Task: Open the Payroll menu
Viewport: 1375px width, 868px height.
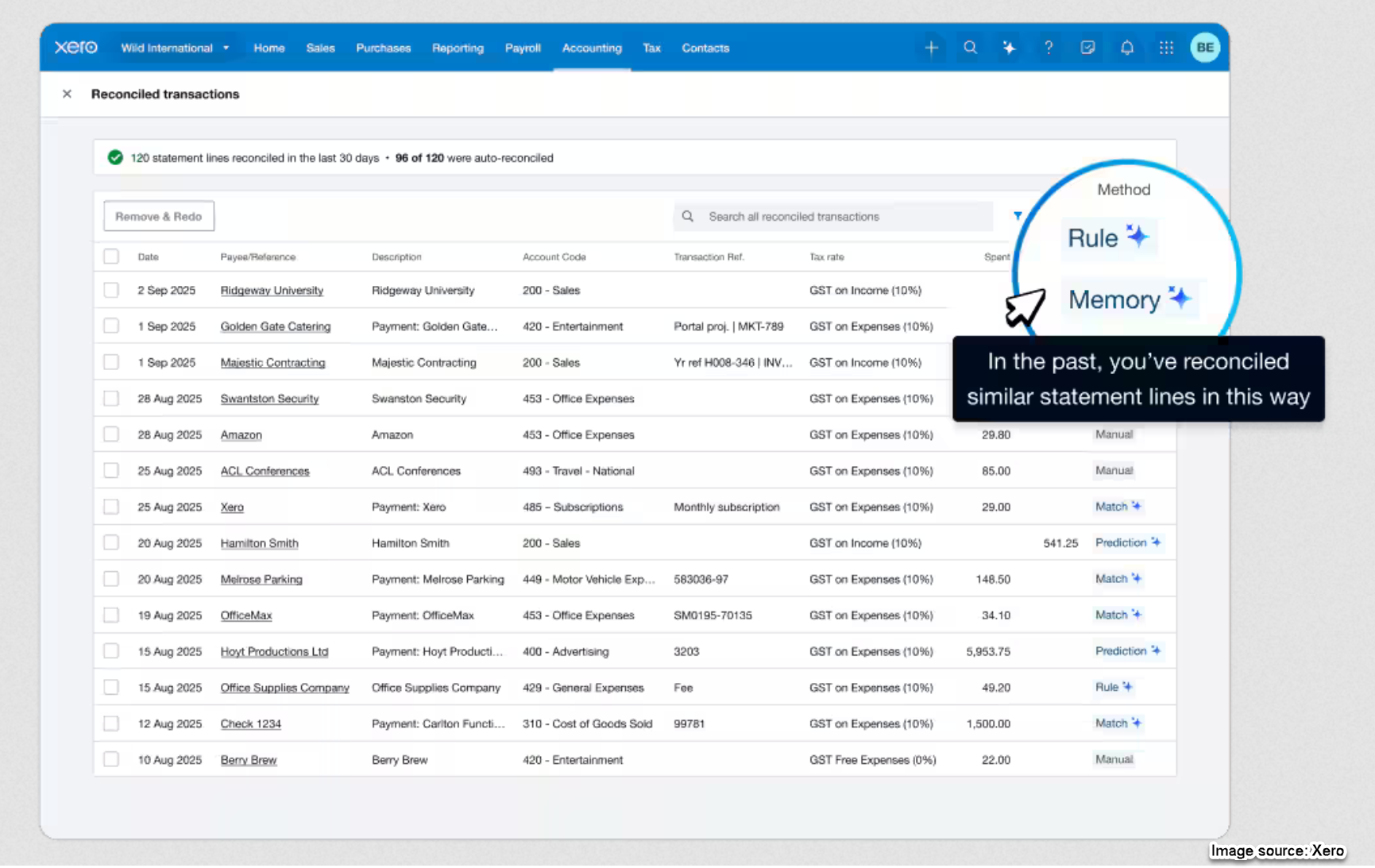Action: tap(523, 48)
